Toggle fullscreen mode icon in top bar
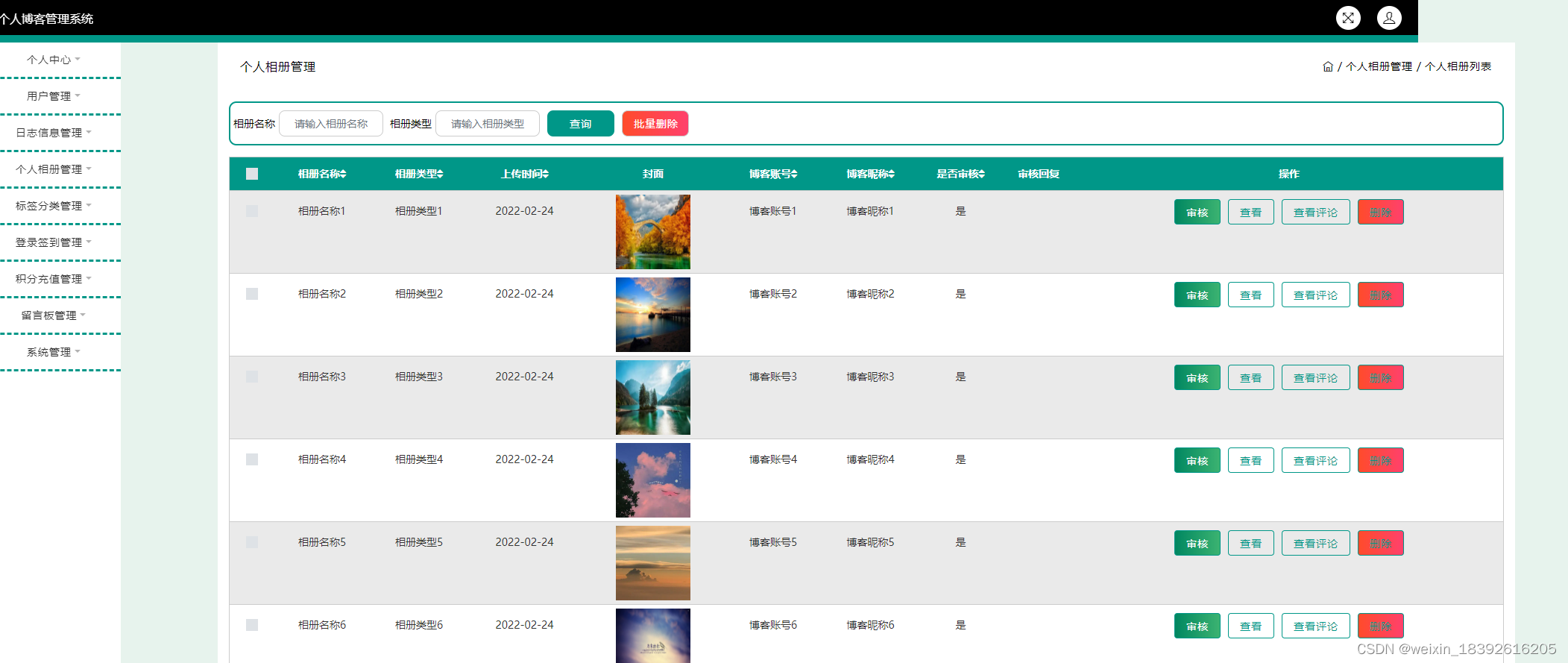The height and width of the screenshot is (663, 1568). (x=1348, y=18)
